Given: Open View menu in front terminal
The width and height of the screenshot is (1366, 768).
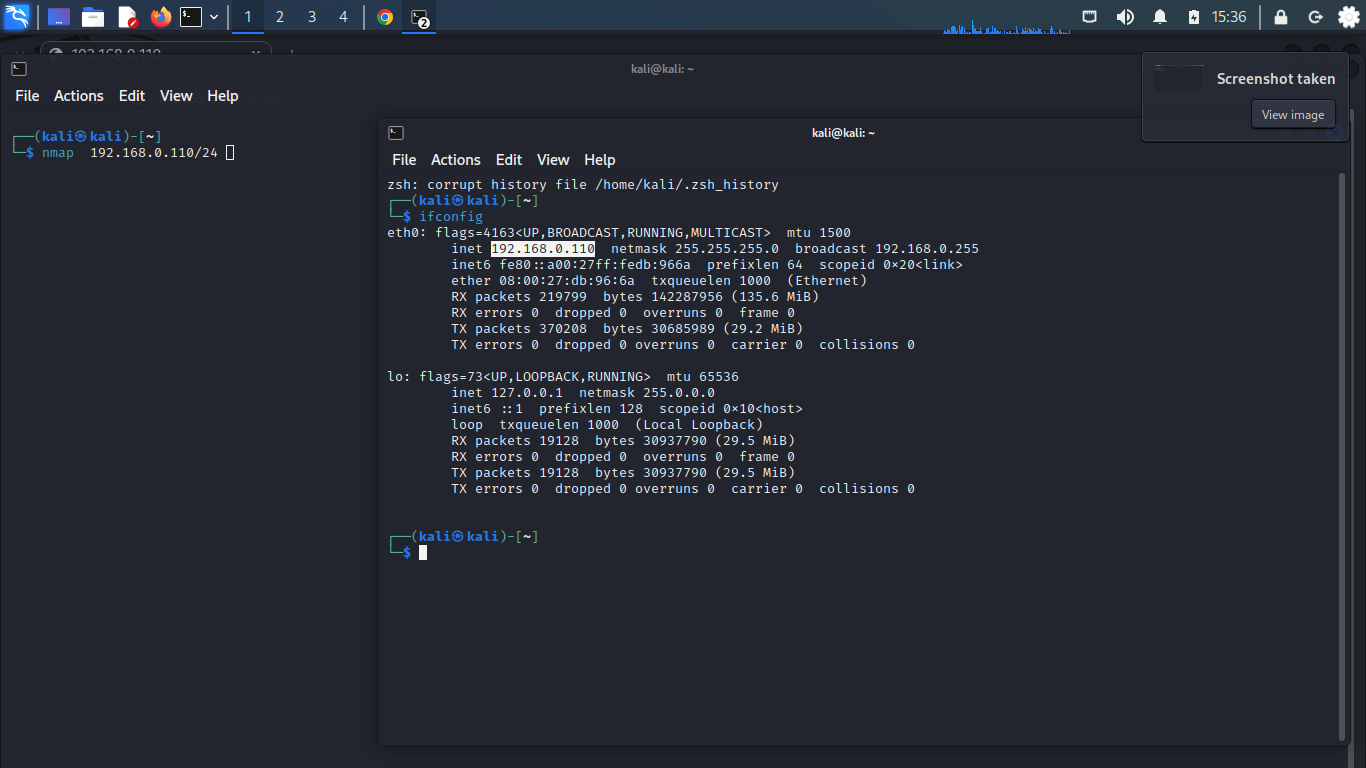Looking at the screenshot, I should point(553,160).
